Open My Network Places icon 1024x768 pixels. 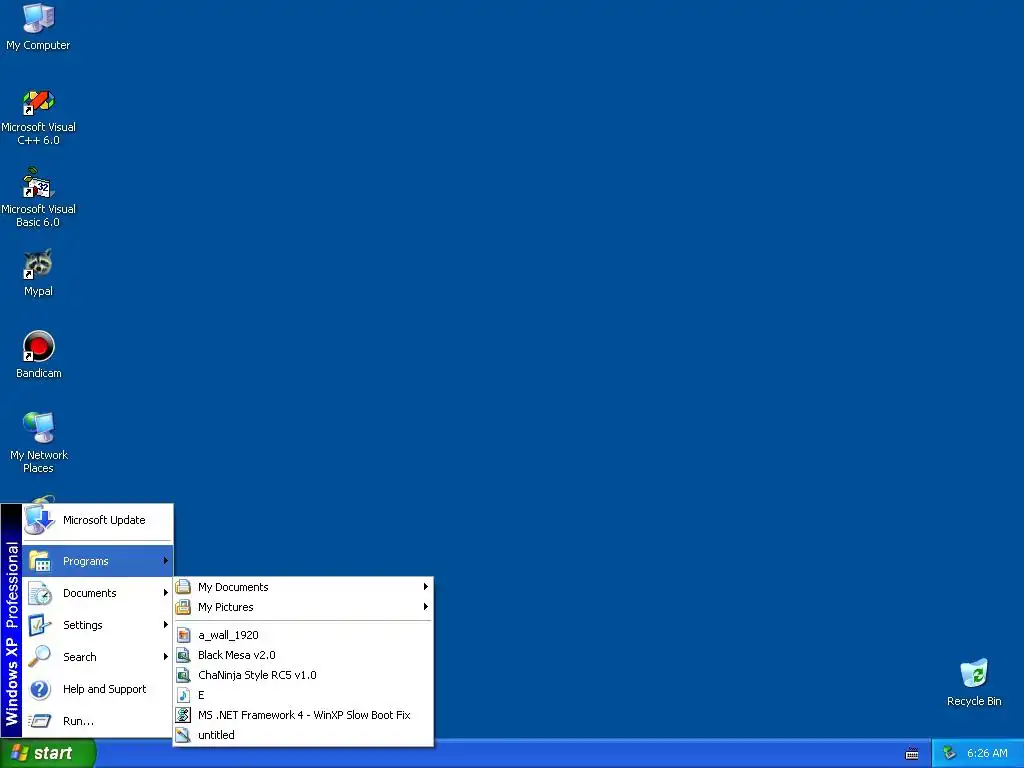[x=38, y=443]
